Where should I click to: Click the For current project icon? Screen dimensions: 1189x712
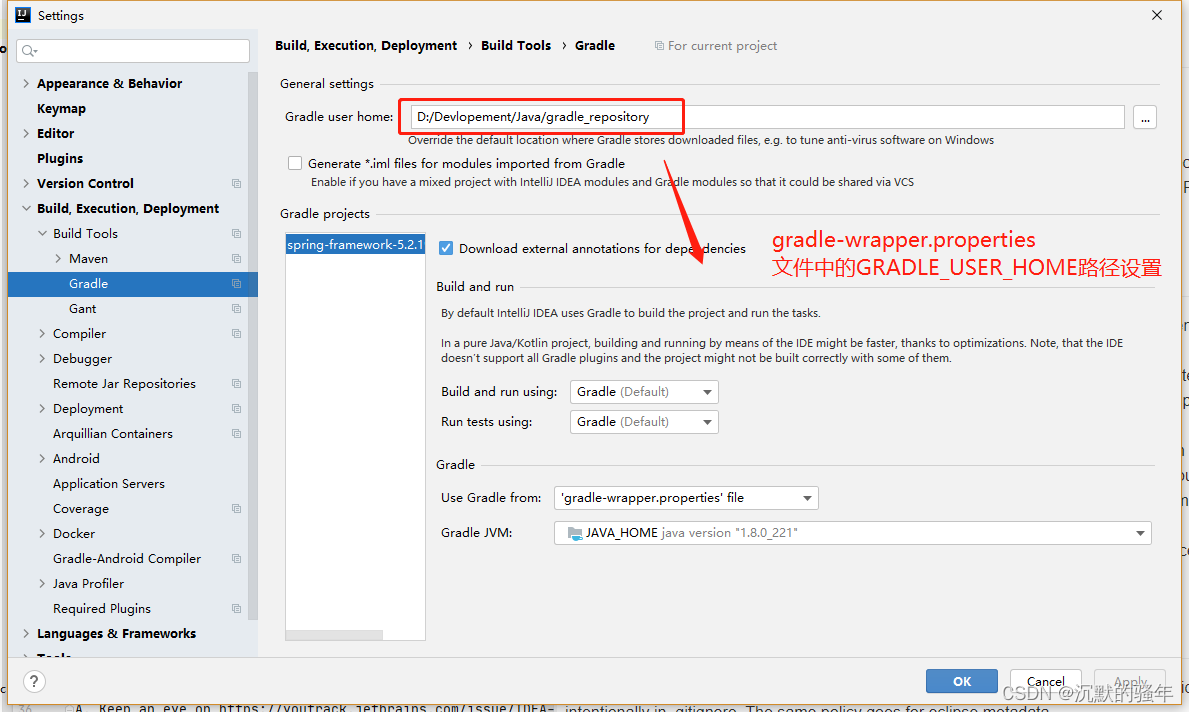tap(659, 45)
